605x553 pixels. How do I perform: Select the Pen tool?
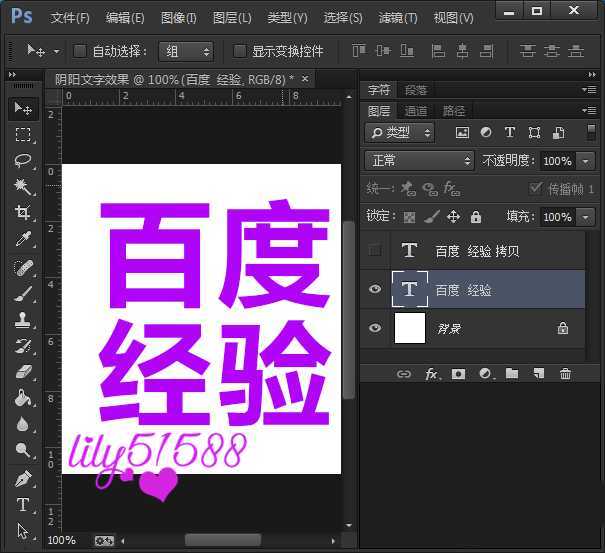(22, 479)
